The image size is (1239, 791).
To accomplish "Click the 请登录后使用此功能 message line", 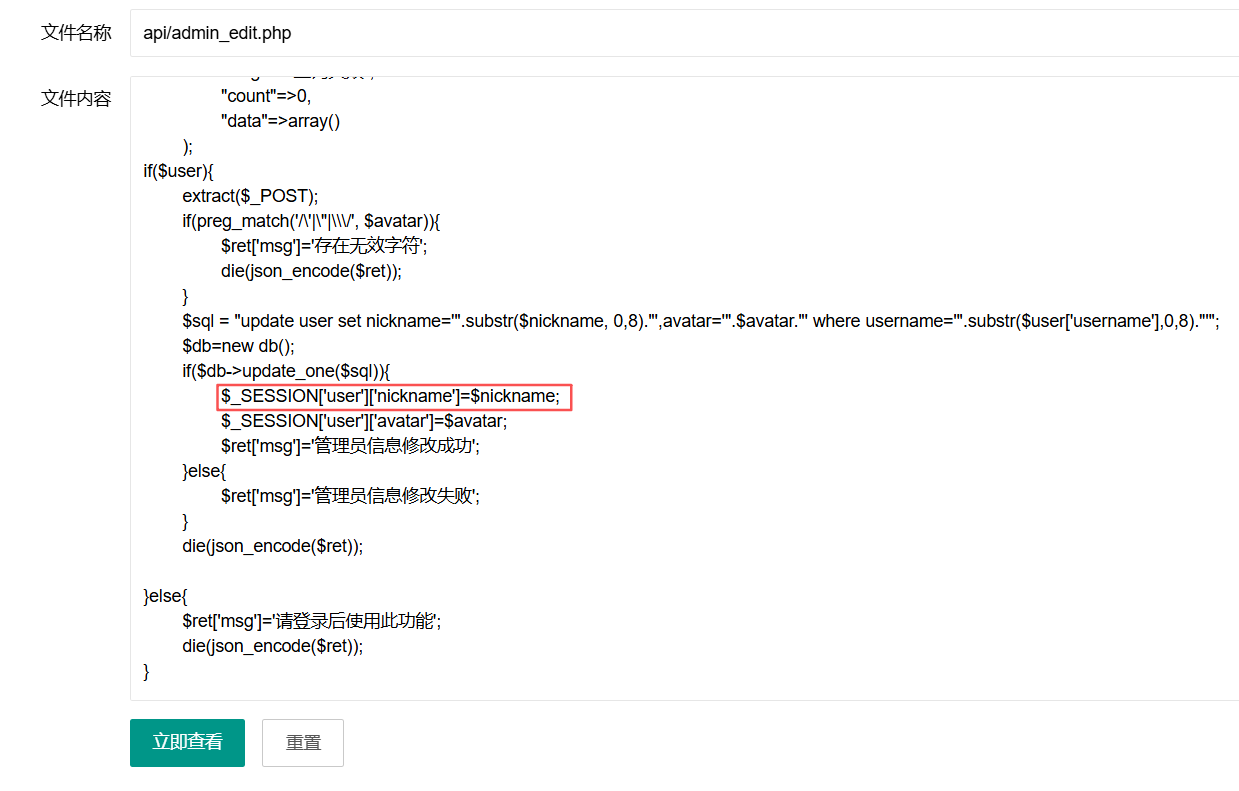I will coord(311,621).
